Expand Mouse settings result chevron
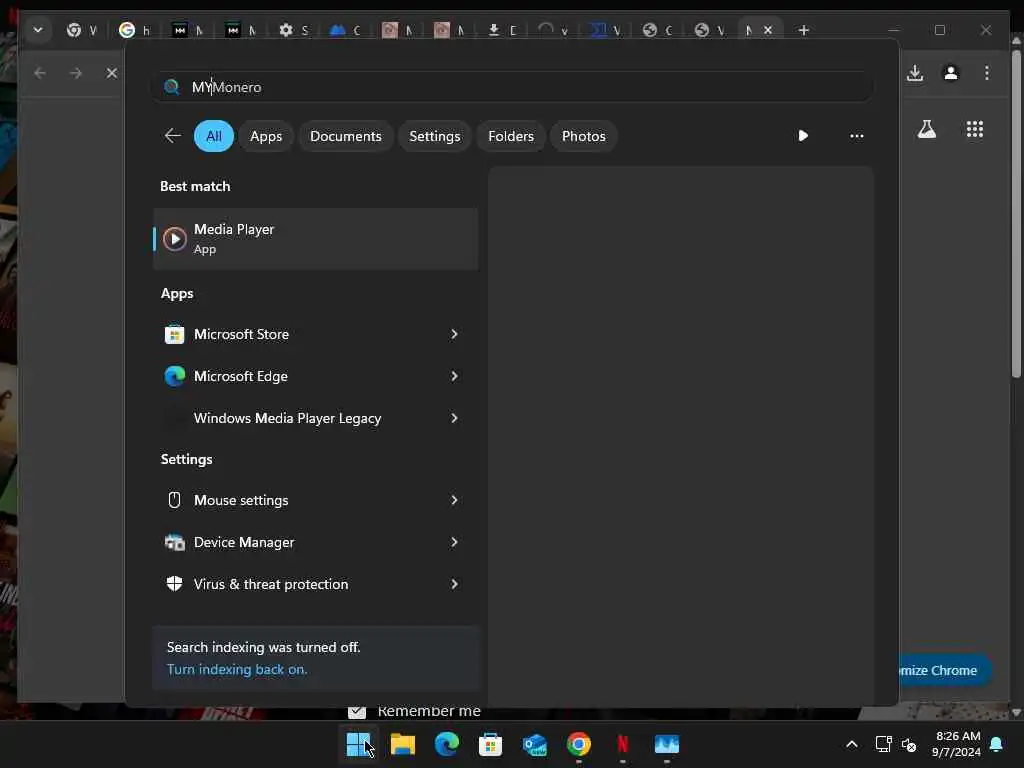The height and width of the screenshot is (768, 1024). point(455,500)
